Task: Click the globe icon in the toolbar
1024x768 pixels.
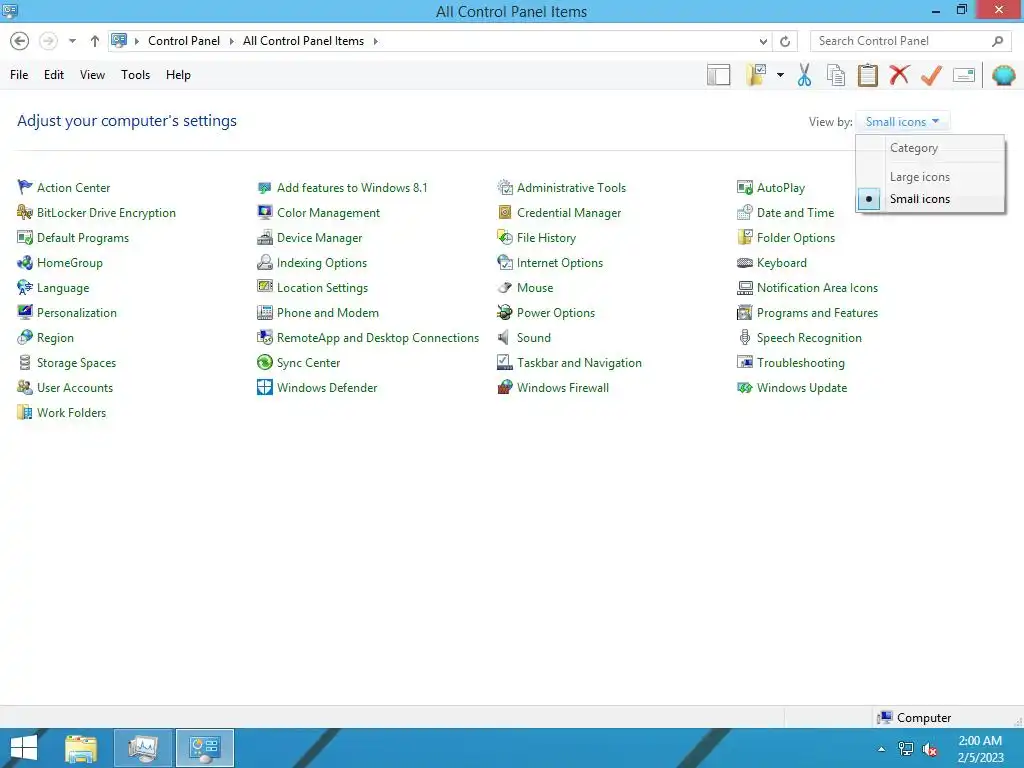Action: click(x=1003, y=75)
